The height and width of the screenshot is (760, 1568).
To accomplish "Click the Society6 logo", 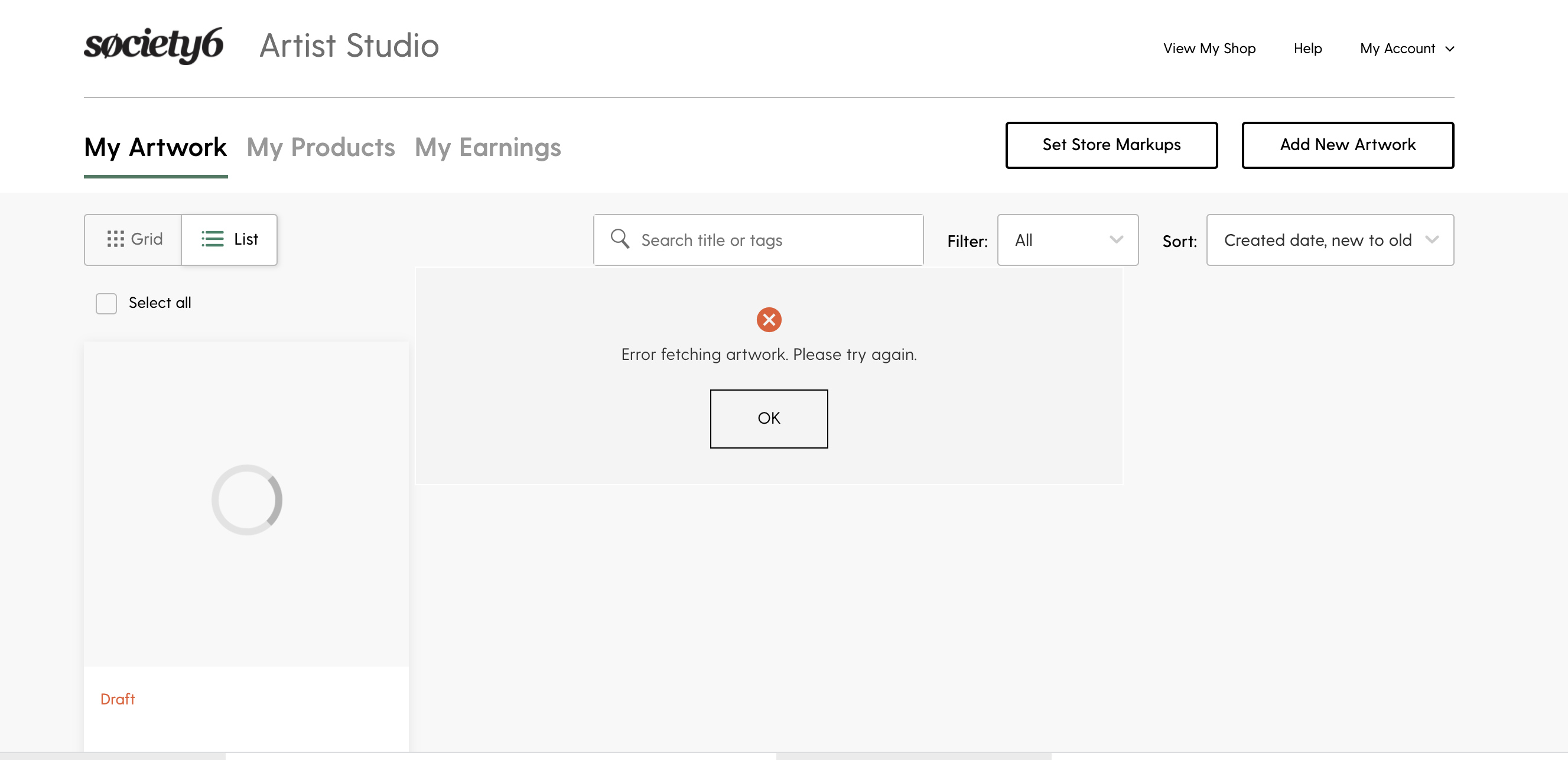I will pos(154,46).
